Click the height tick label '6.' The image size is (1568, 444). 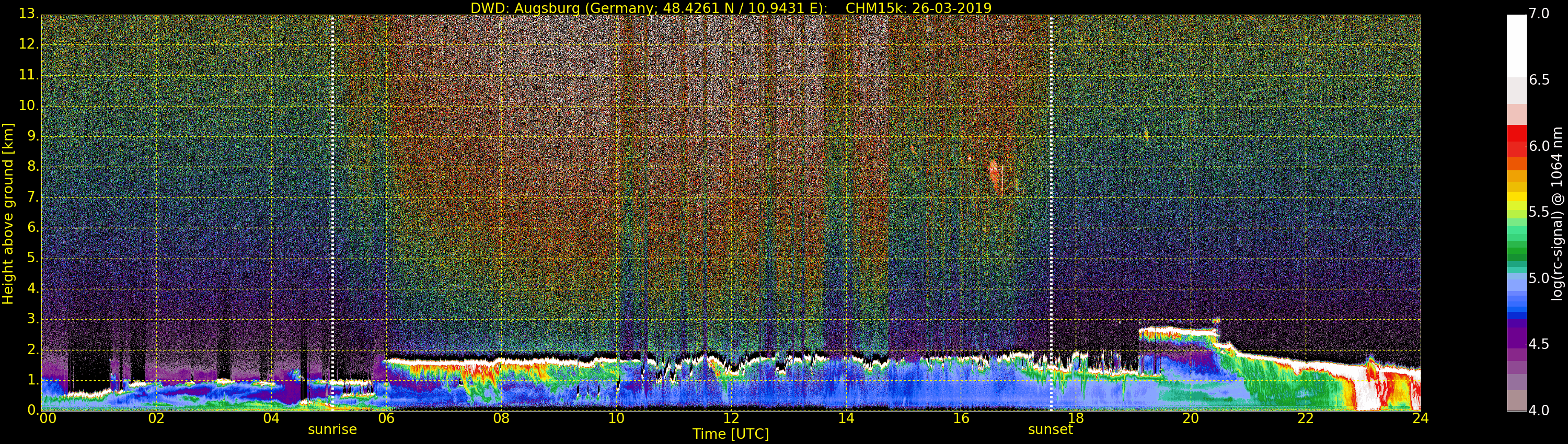point(33,227)
